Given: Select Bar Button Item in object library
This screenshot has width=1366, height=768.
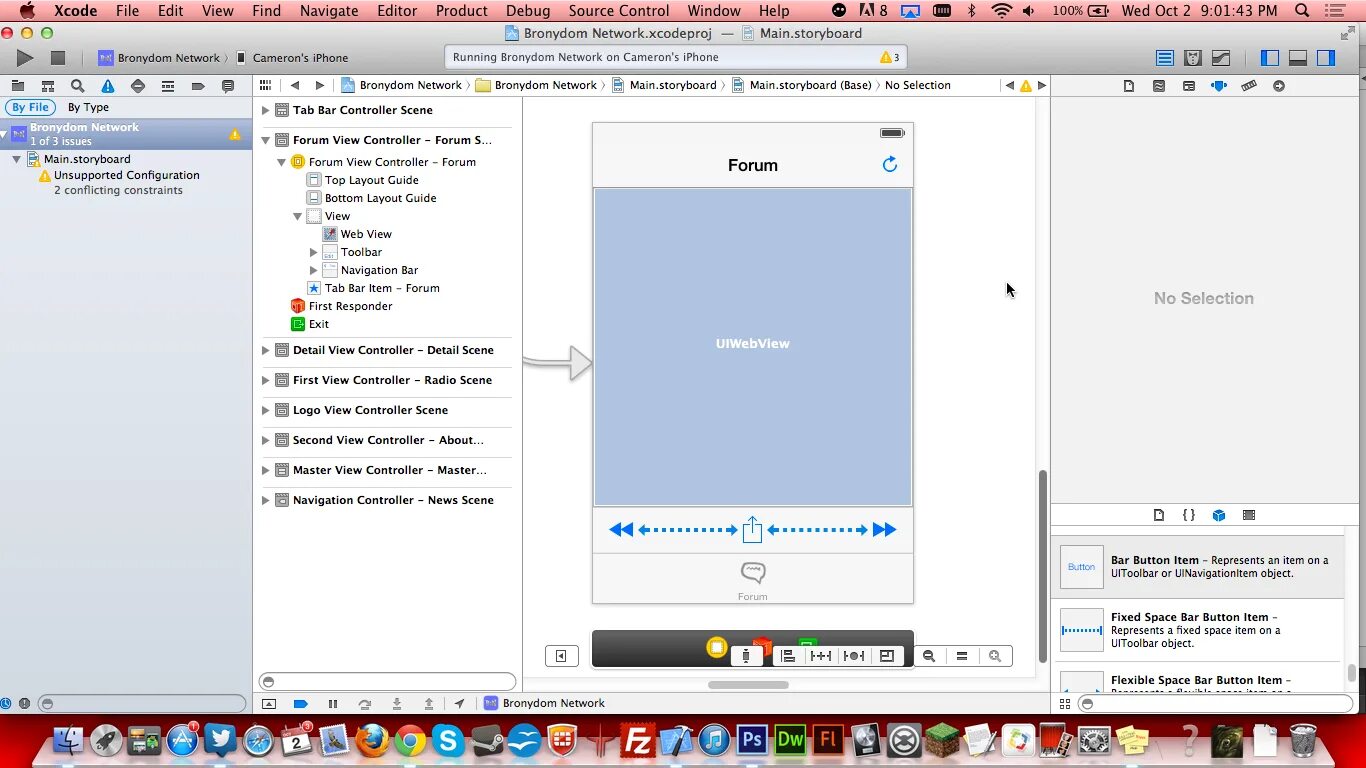Looking at the screenshot, I should click(x=1198, y=567).
